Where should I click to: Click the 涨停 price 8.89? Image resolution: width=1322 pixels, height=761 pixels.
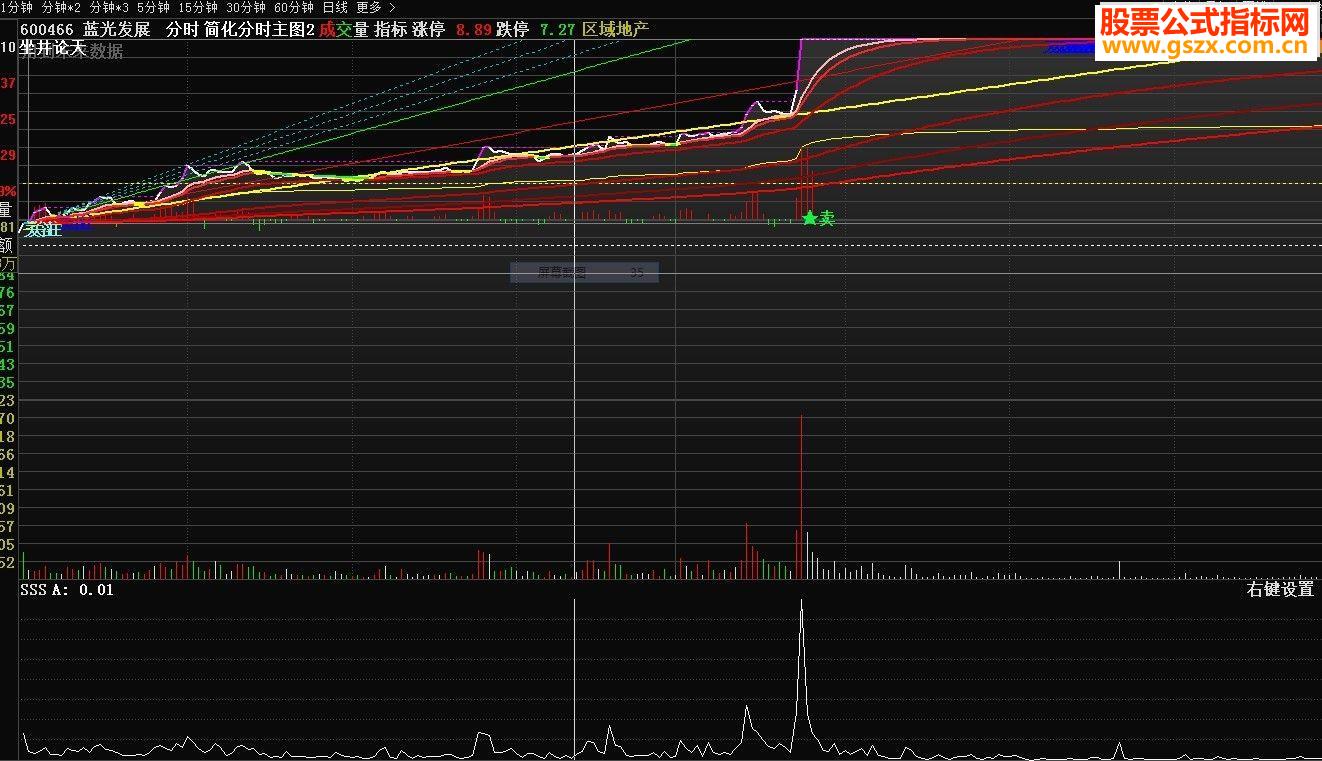coord(473,30)
